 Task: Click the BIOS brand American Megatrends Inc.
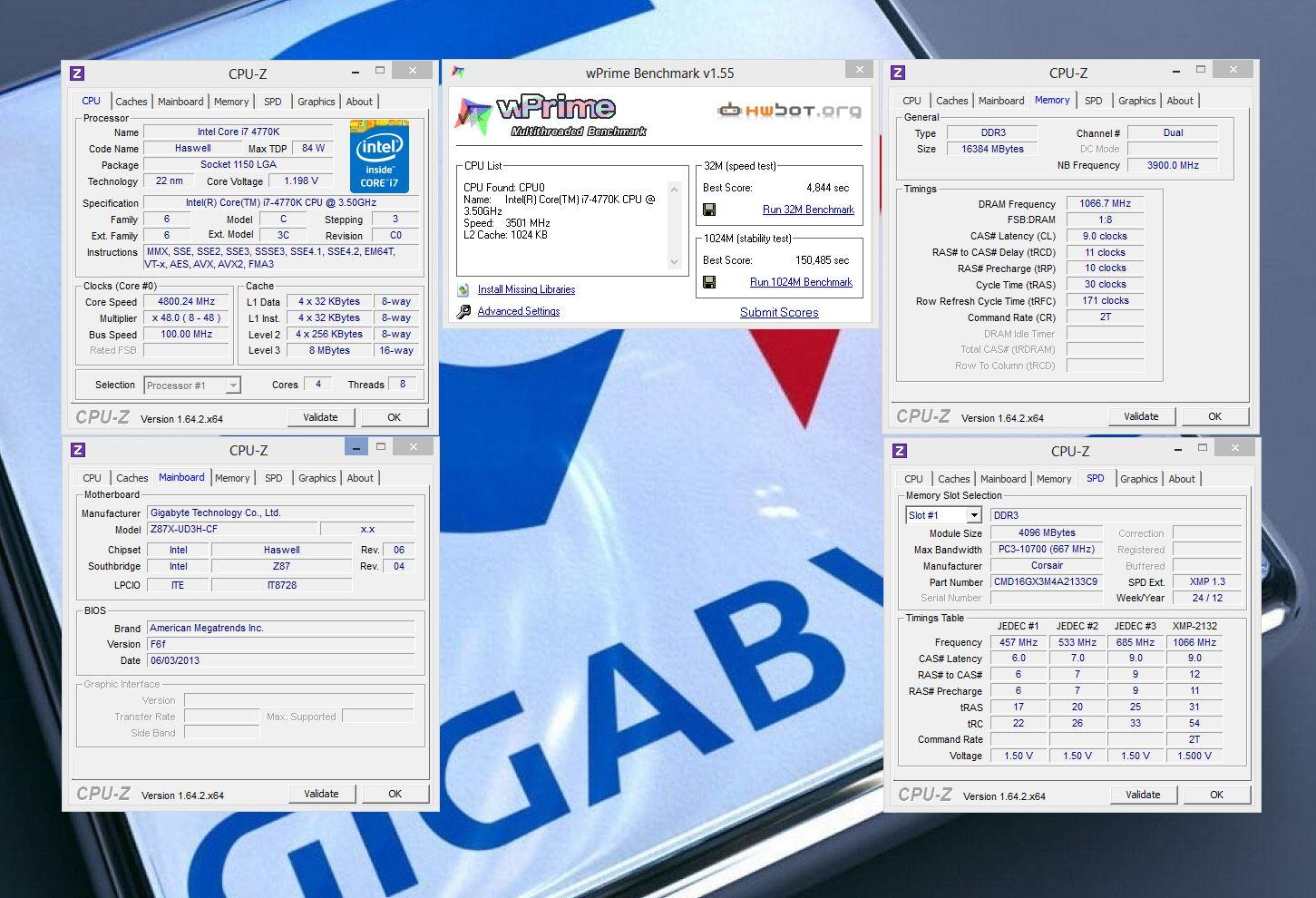pyautogui.click(x=280, y=628)
